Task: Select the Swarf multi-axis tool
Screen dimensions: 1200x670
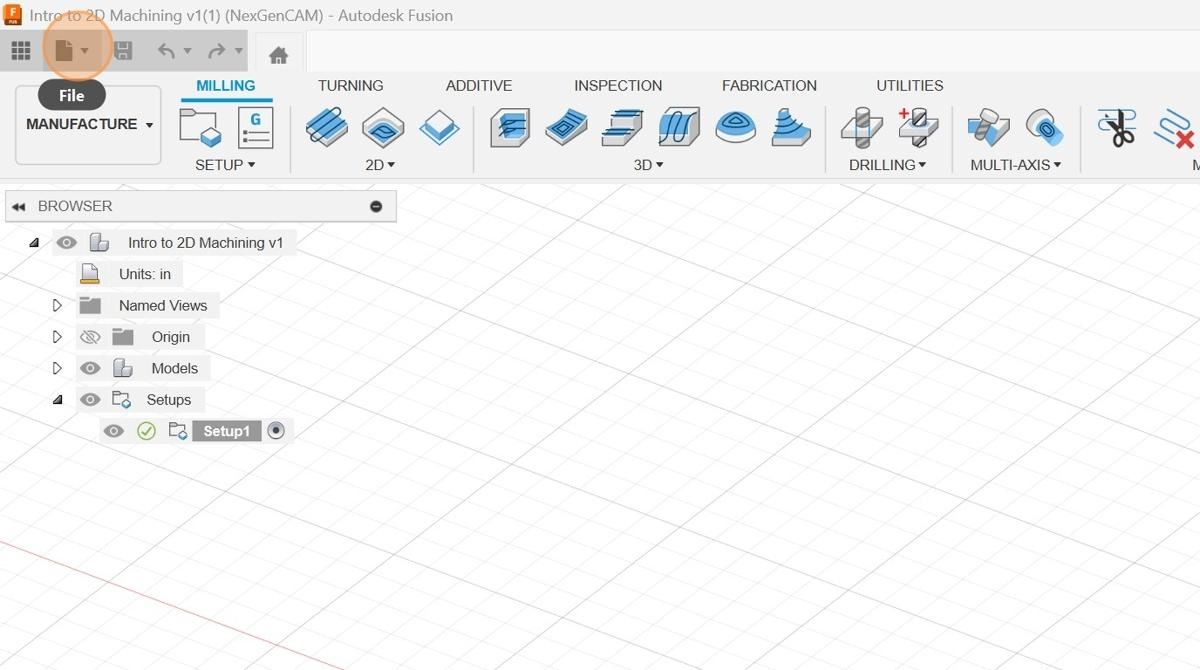Action: pos(989,128)
